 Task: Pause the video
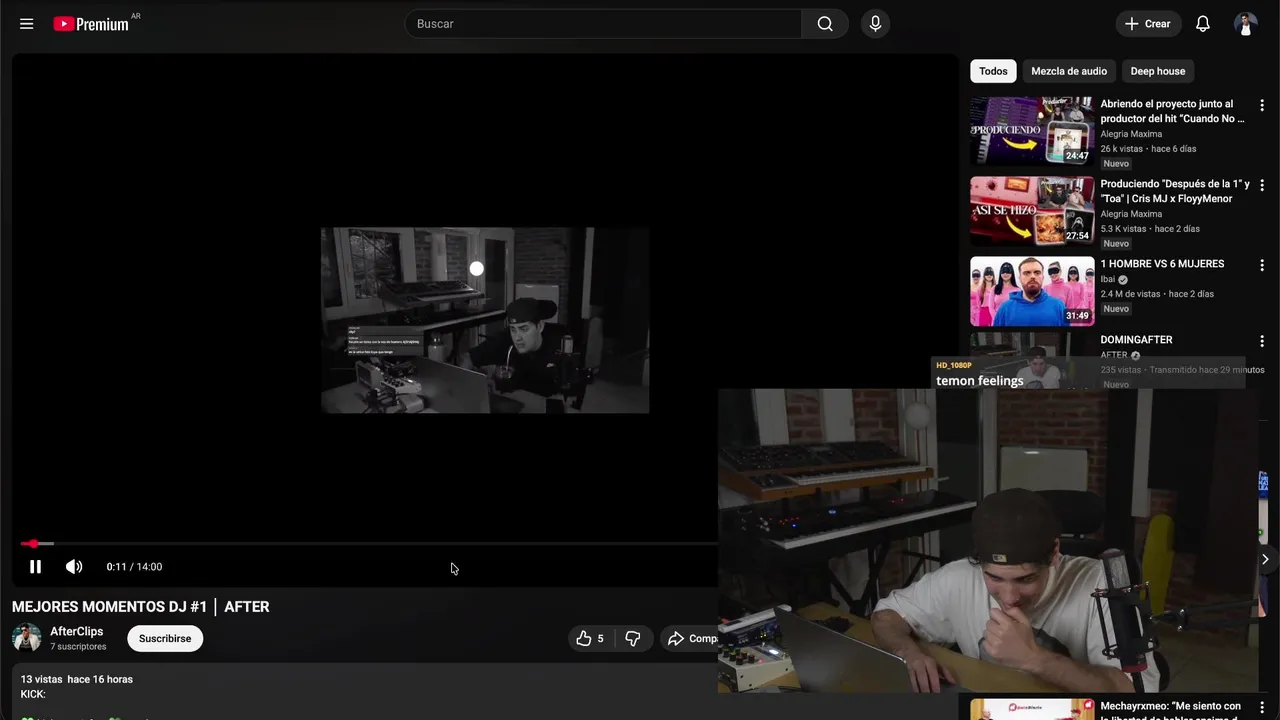[x=35, y=567]
